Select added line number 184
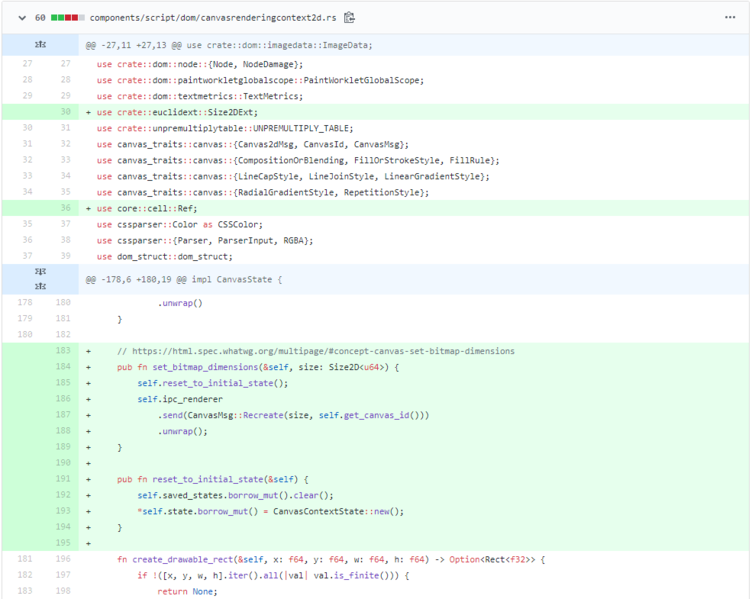Image resolution: width=752 pixels, height=599 pixels. [63, 367]
